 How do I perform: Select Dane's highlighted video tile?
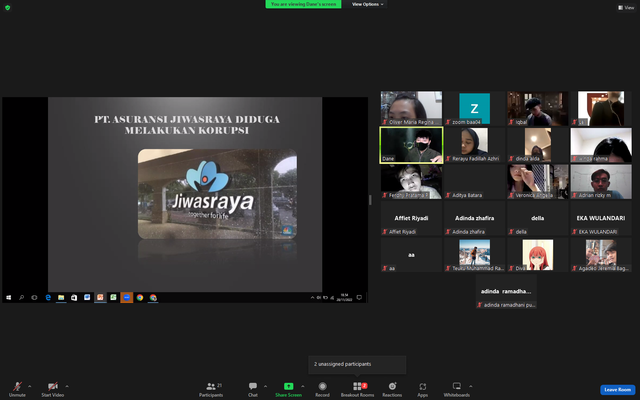411,145
